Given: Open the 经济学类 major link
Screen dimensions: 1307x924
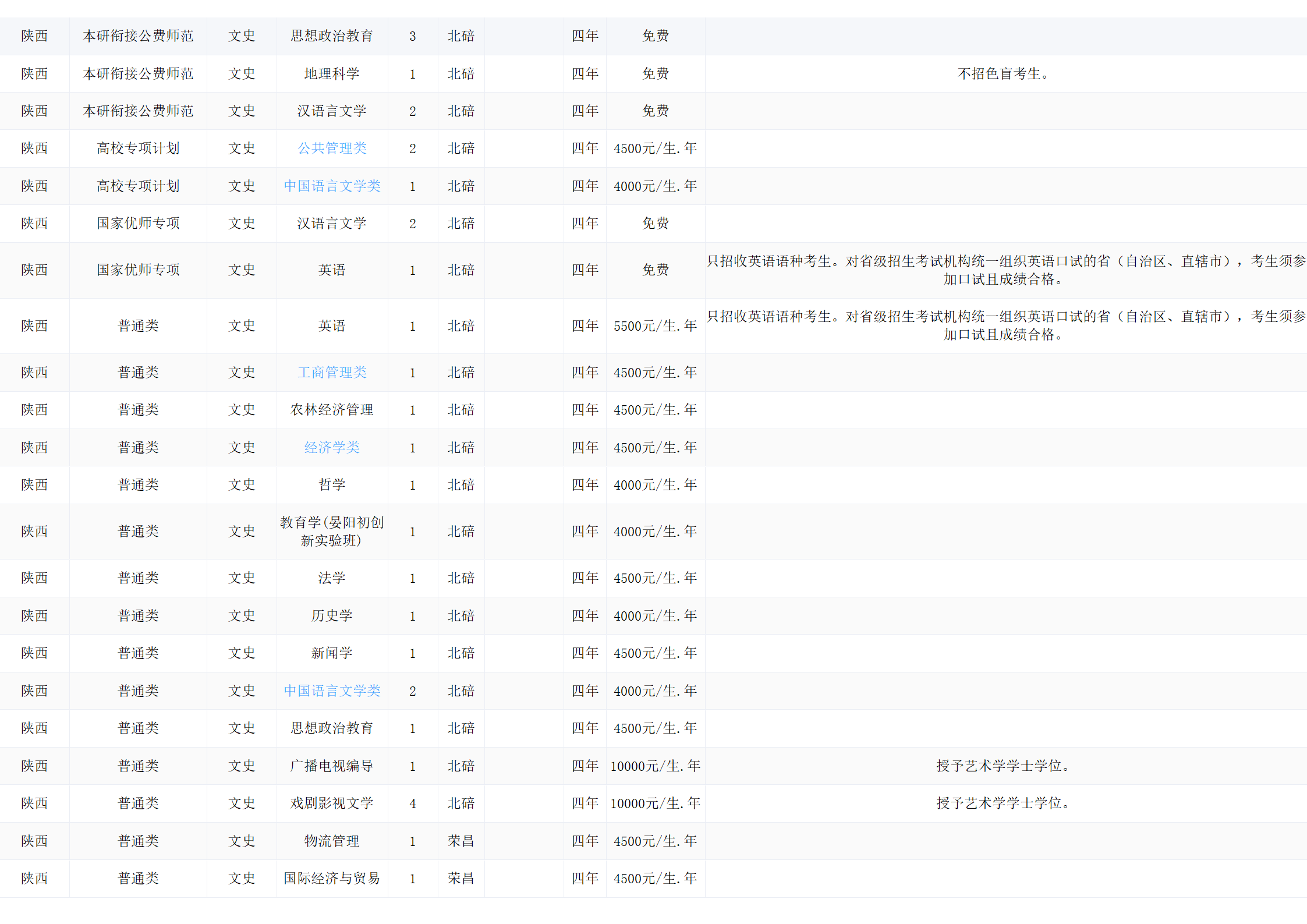Looking at the screenshot, I should click(332, 448).
